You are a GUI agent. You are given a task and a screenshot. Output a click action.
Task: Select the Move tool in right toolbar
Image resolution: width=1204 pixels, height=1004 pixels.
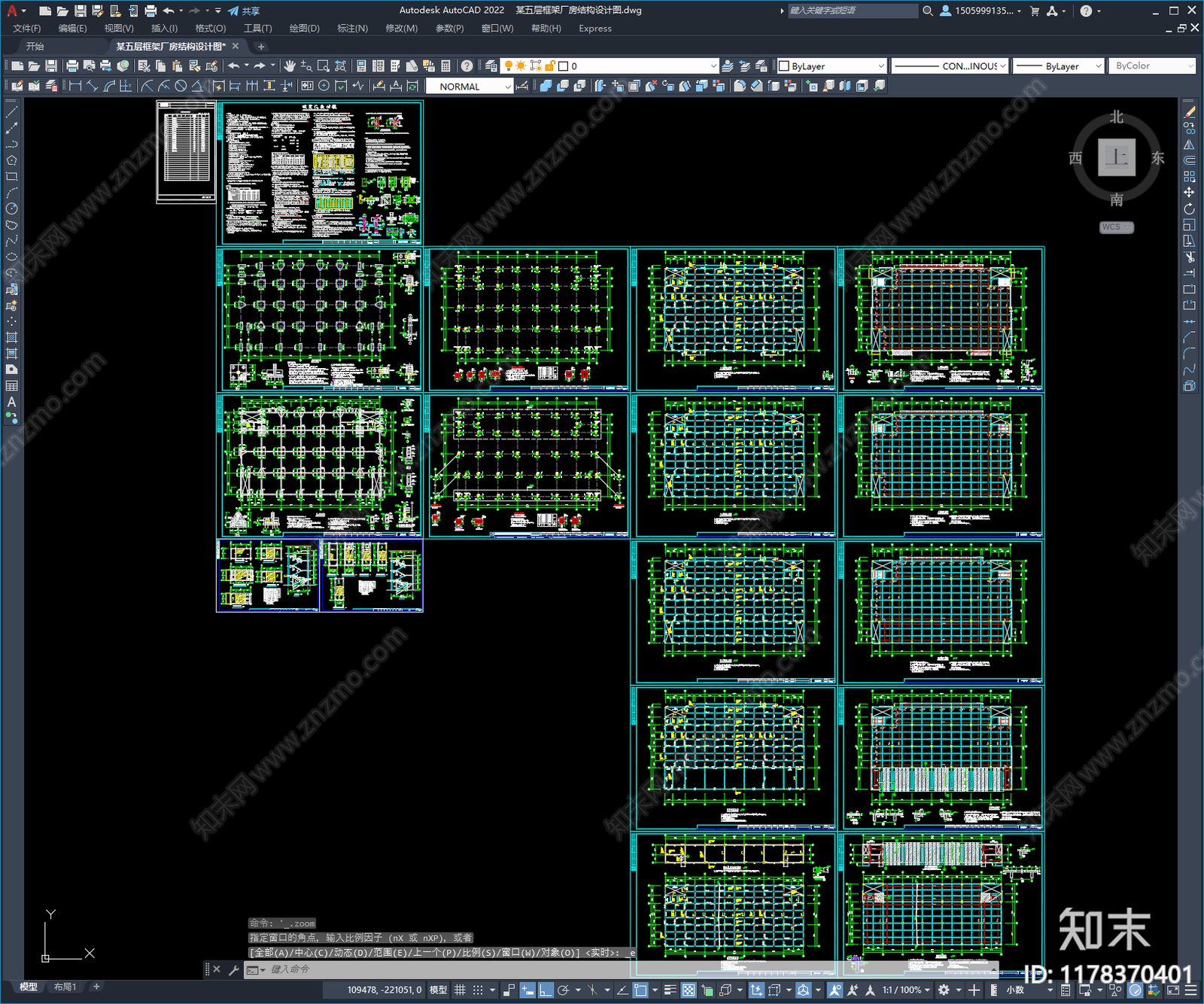tap(1189, 193)
